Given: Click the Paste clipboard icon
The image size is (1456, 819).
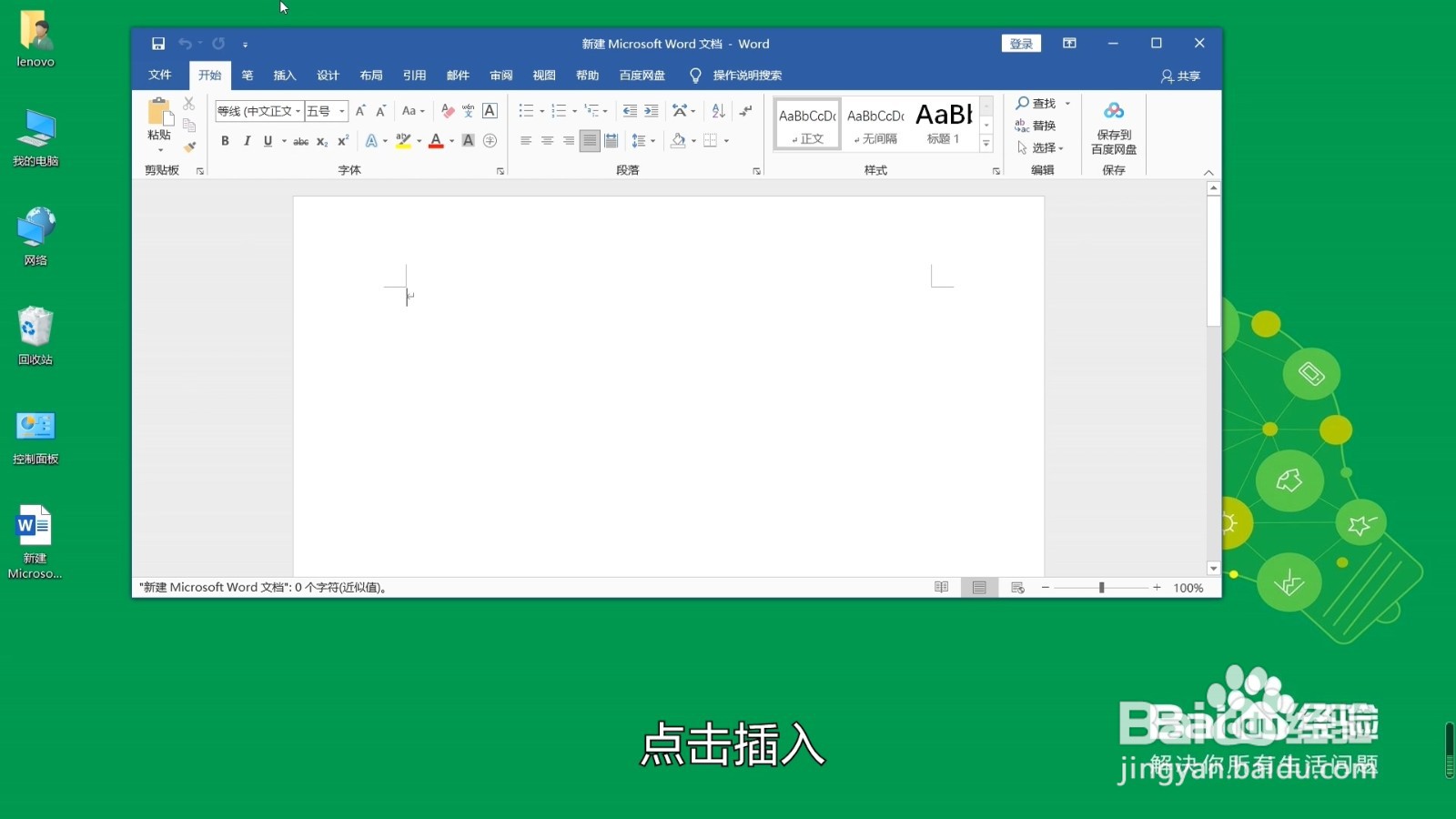Looking at the screenshot, I should tap(159, 112).
